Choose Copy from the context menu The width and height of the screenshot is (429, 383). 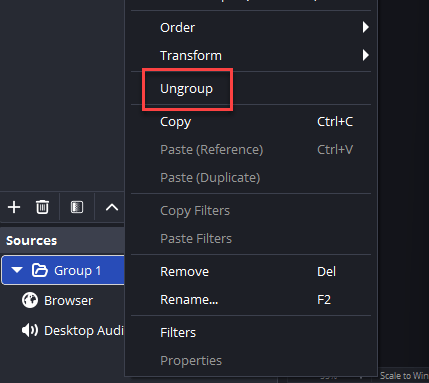point(251,122)
